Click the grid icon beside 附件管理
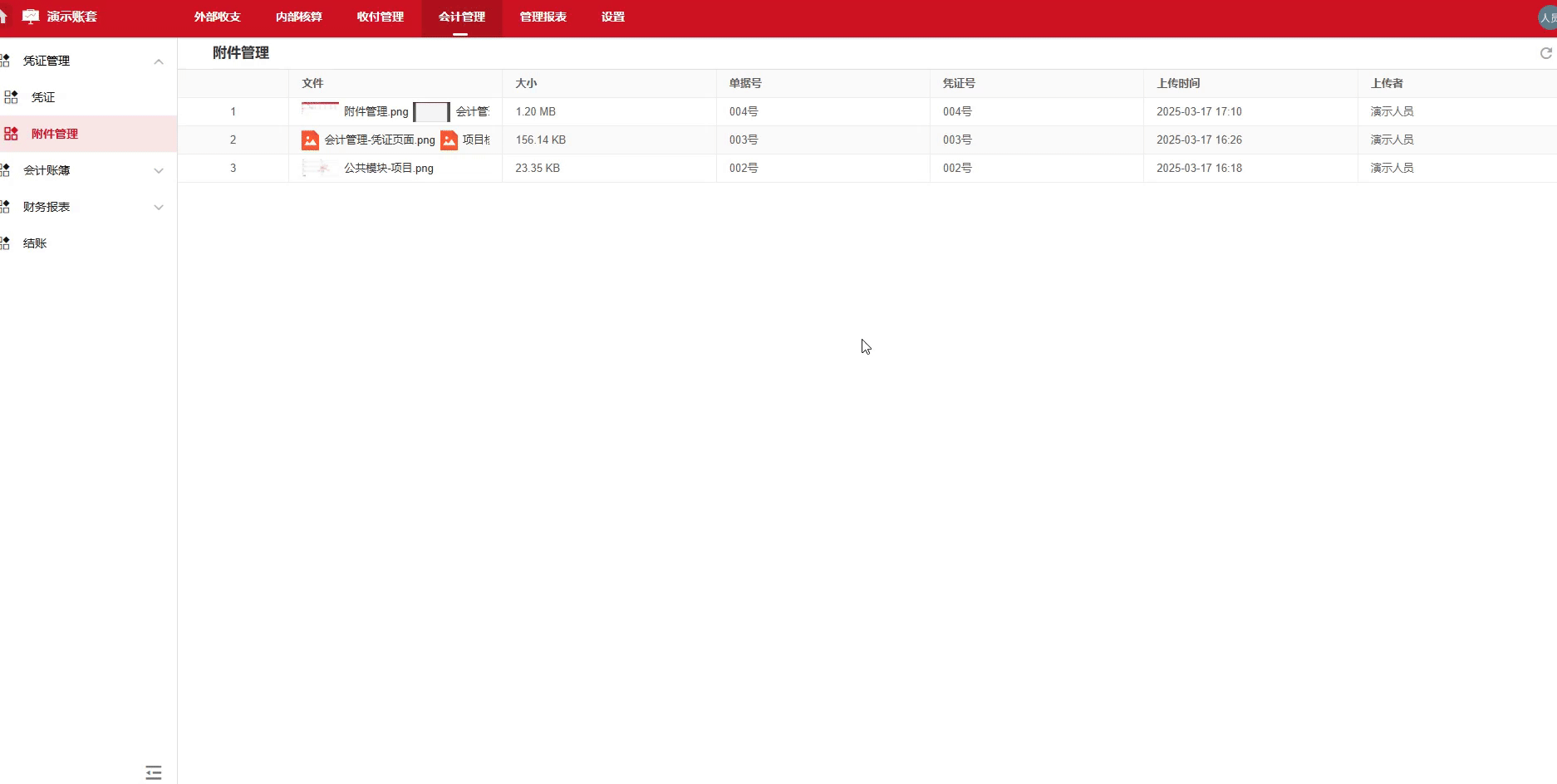This screenshot has height=784, width=1557. [x=11, y=134]
